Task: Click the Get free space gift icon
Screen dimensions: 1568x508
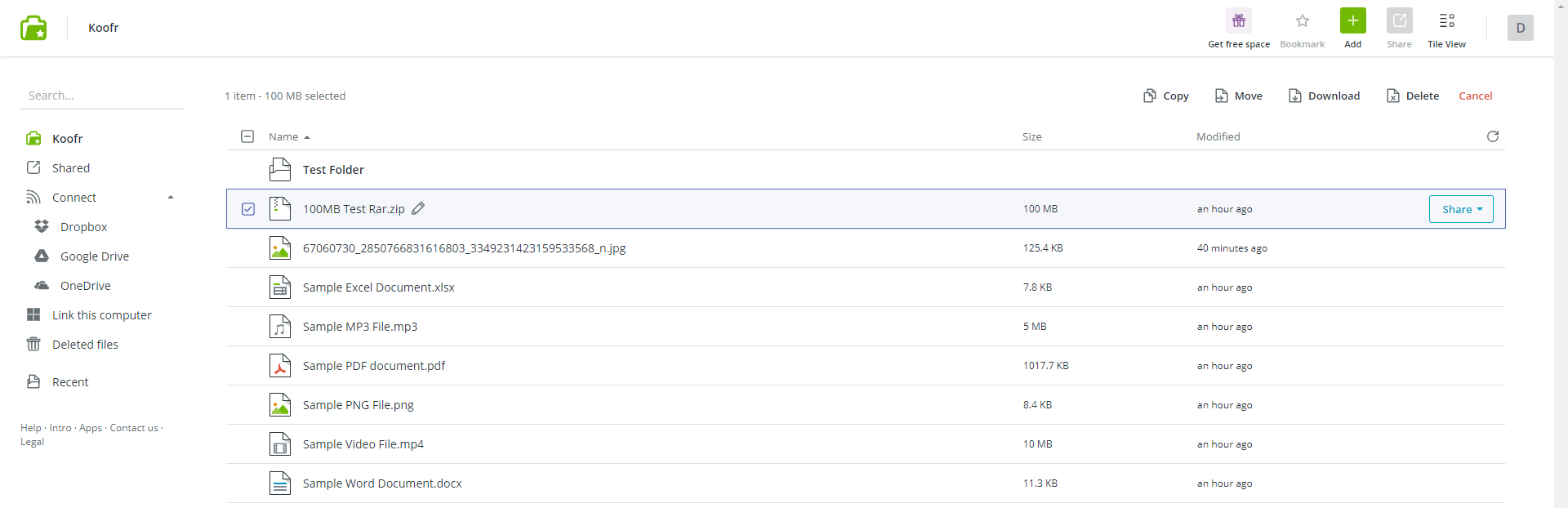Action: (x=1238, y=21)
